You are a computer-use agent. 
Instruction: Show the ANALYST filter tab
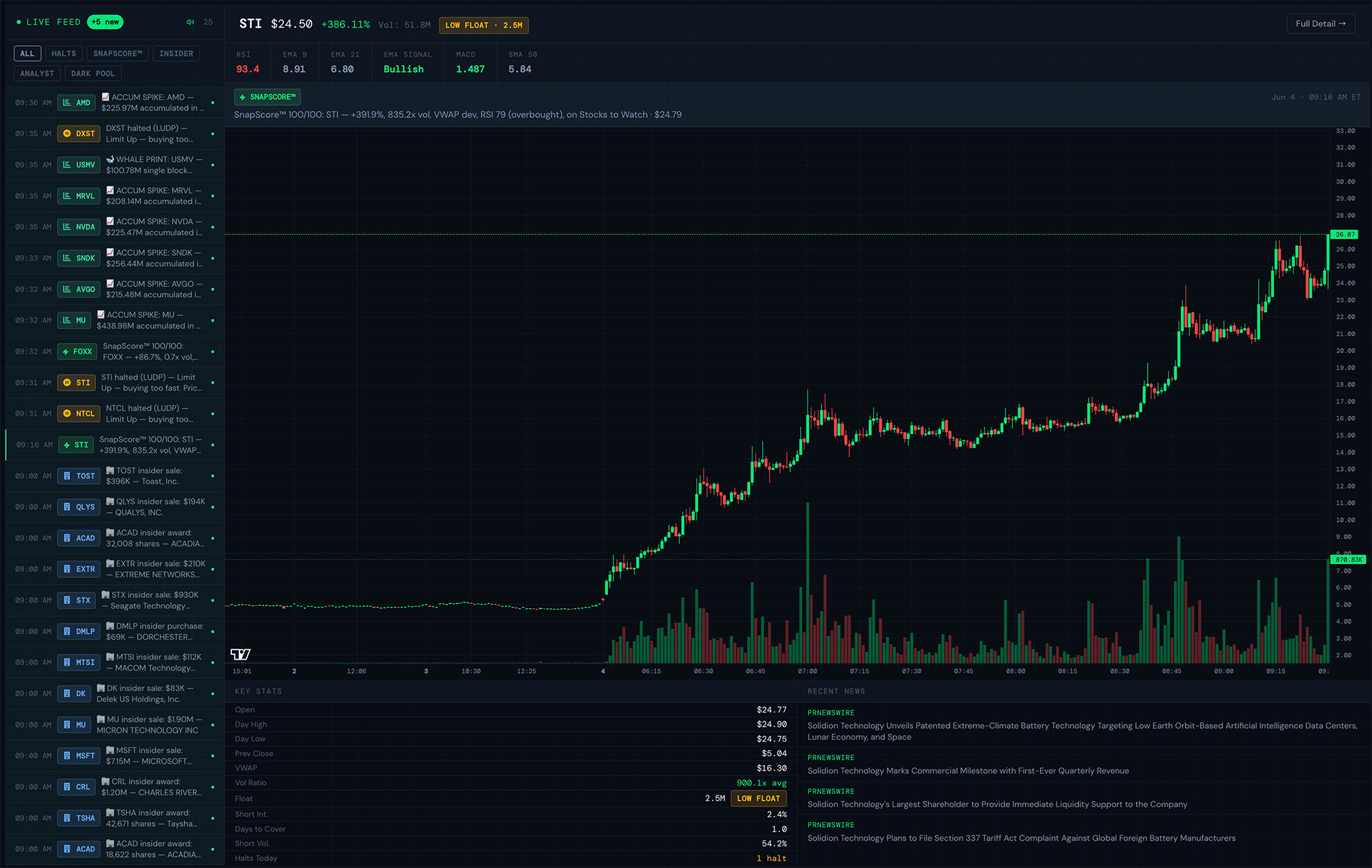click(37, 73)
